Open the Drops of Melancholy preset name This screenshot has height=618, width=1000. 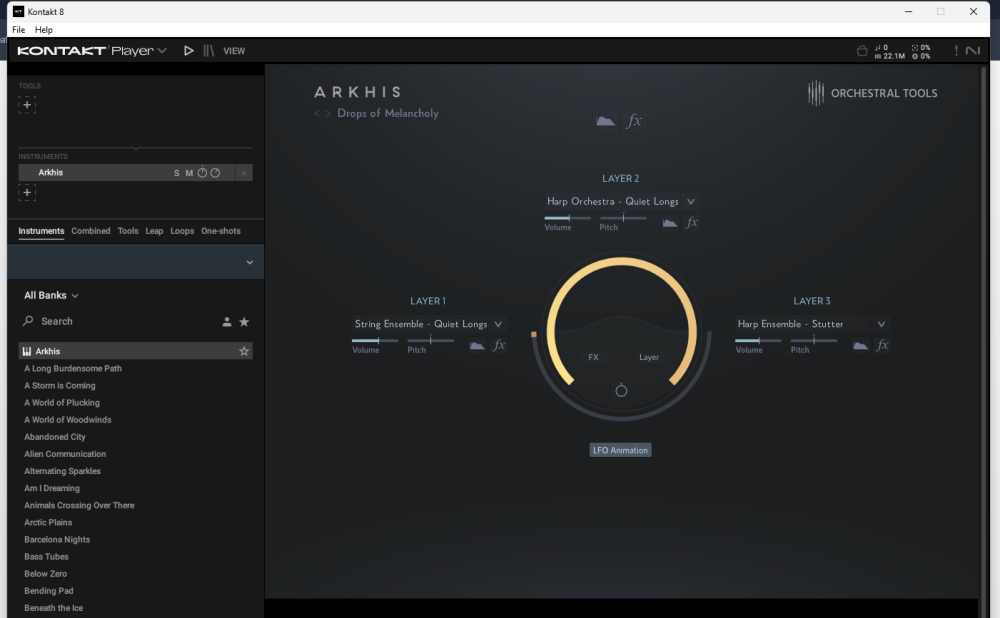coord(388,113)
